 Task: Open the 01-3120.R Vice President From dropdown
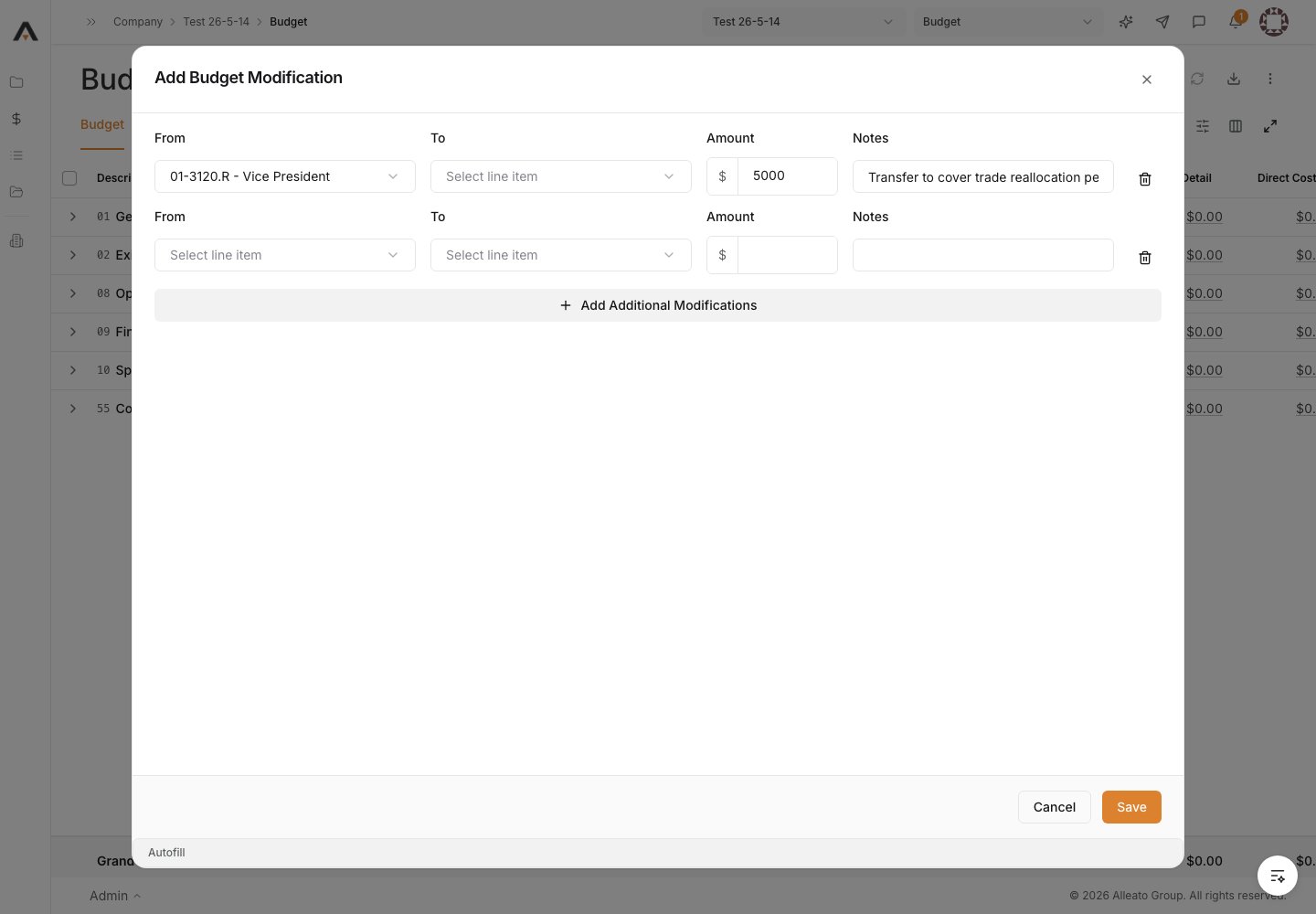(285, 176)
